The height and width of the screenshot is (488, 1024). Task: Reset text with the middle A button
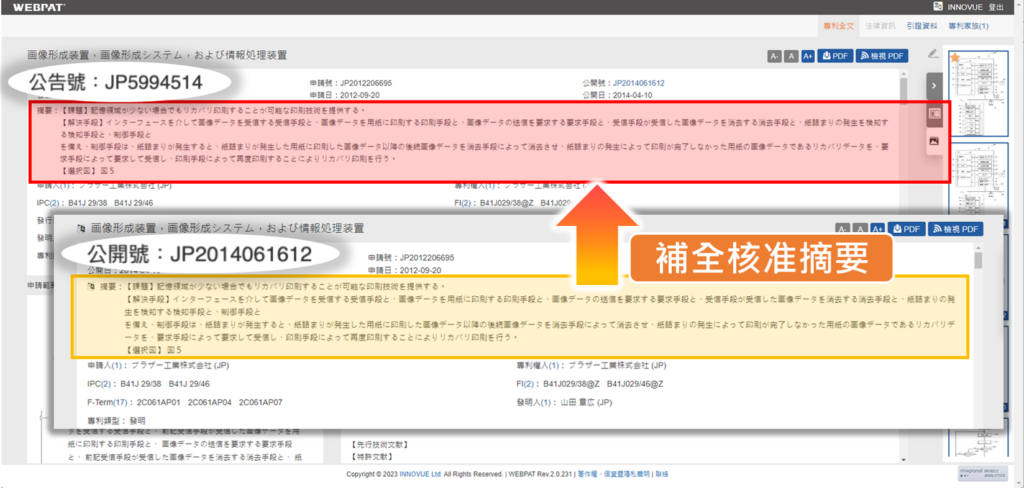pyautogui.click(x=791, y=56)
